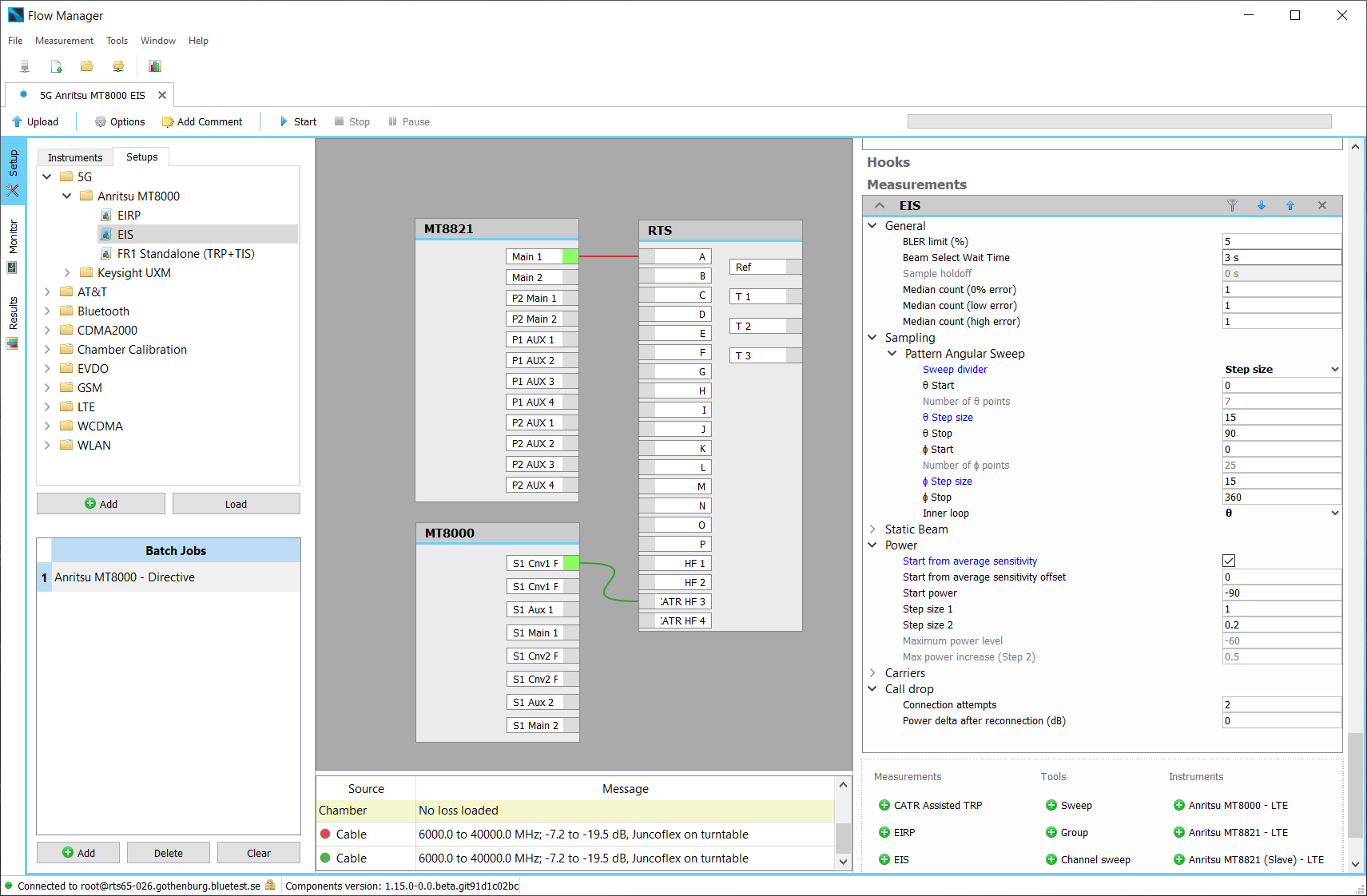
Task: Open the Inner loop dropdown
Action: point(1282,513)
